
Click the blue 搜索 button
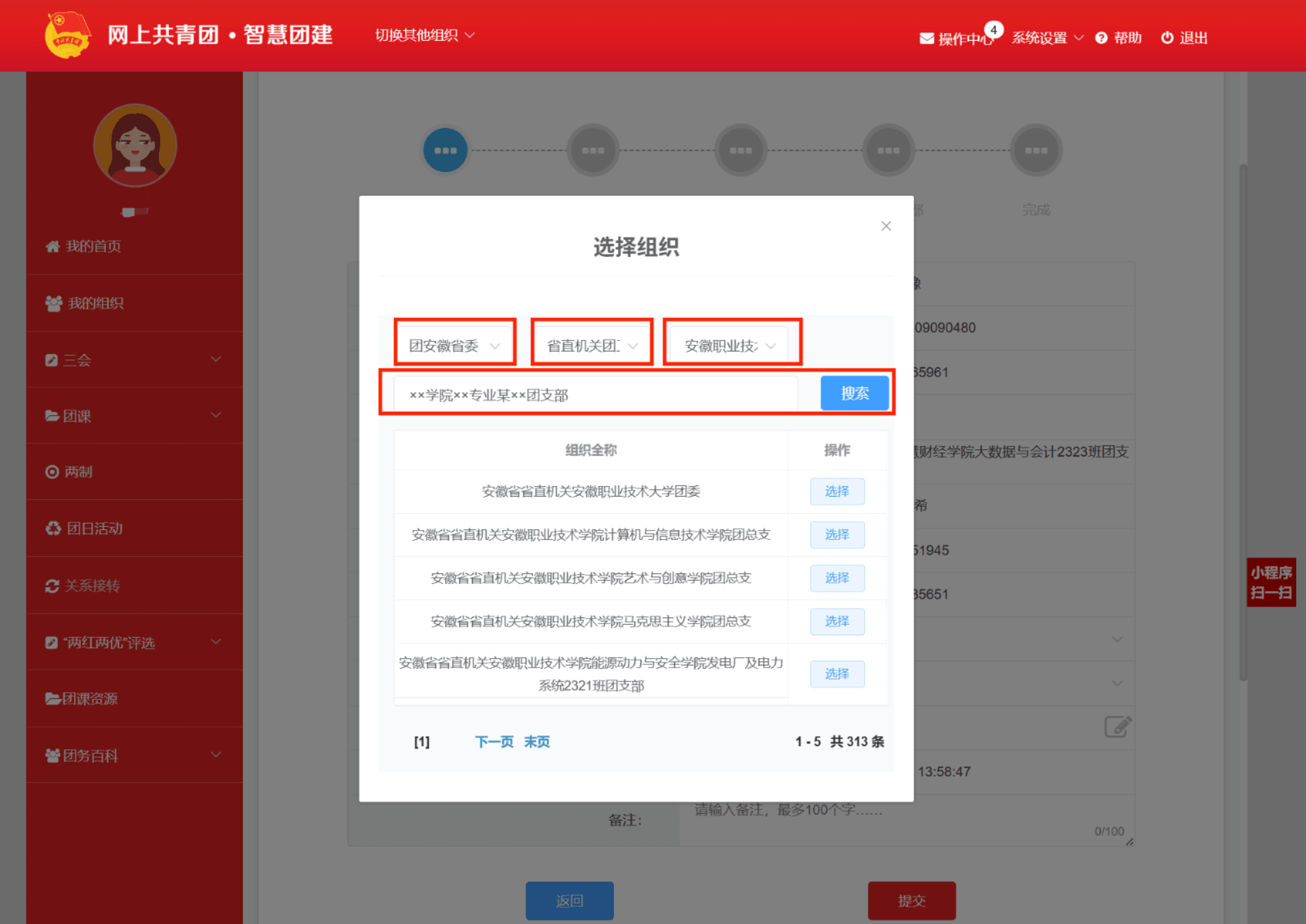(854, 393)
